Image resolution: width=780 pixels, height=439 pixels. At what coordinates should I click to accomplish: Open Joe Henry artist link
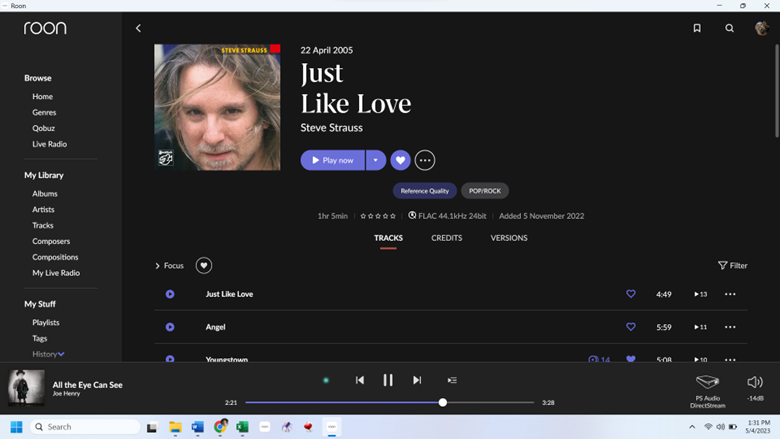pos(66,394)
